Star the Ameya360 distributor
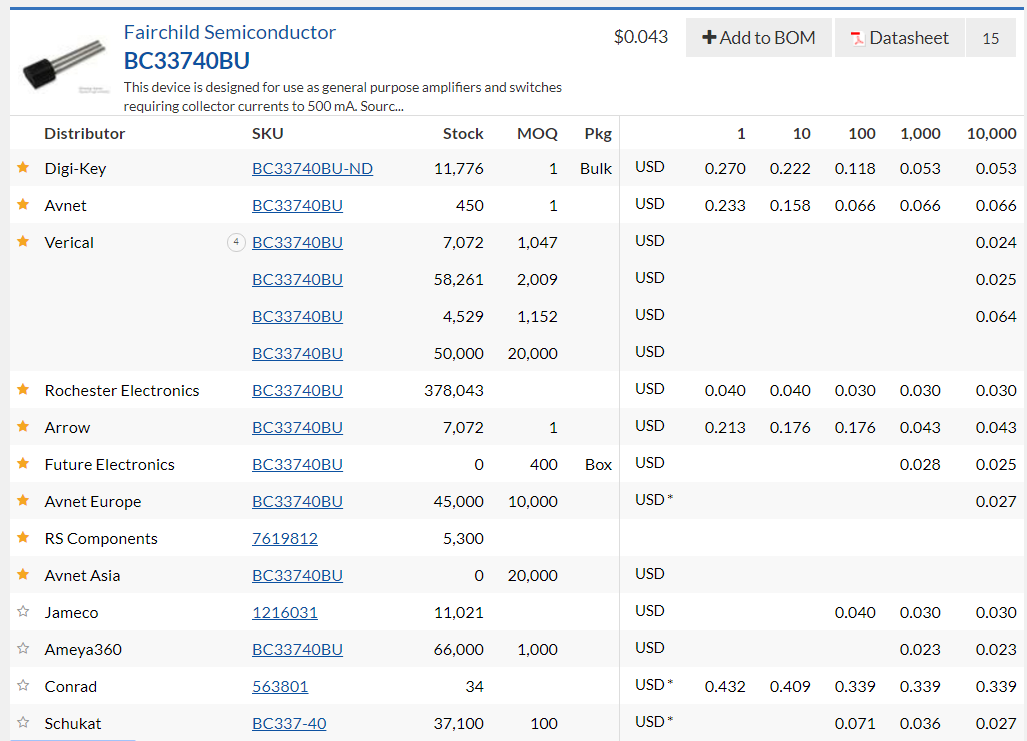Image resolution: width=1027 pixels, height=741 pixels. (23, 649)
